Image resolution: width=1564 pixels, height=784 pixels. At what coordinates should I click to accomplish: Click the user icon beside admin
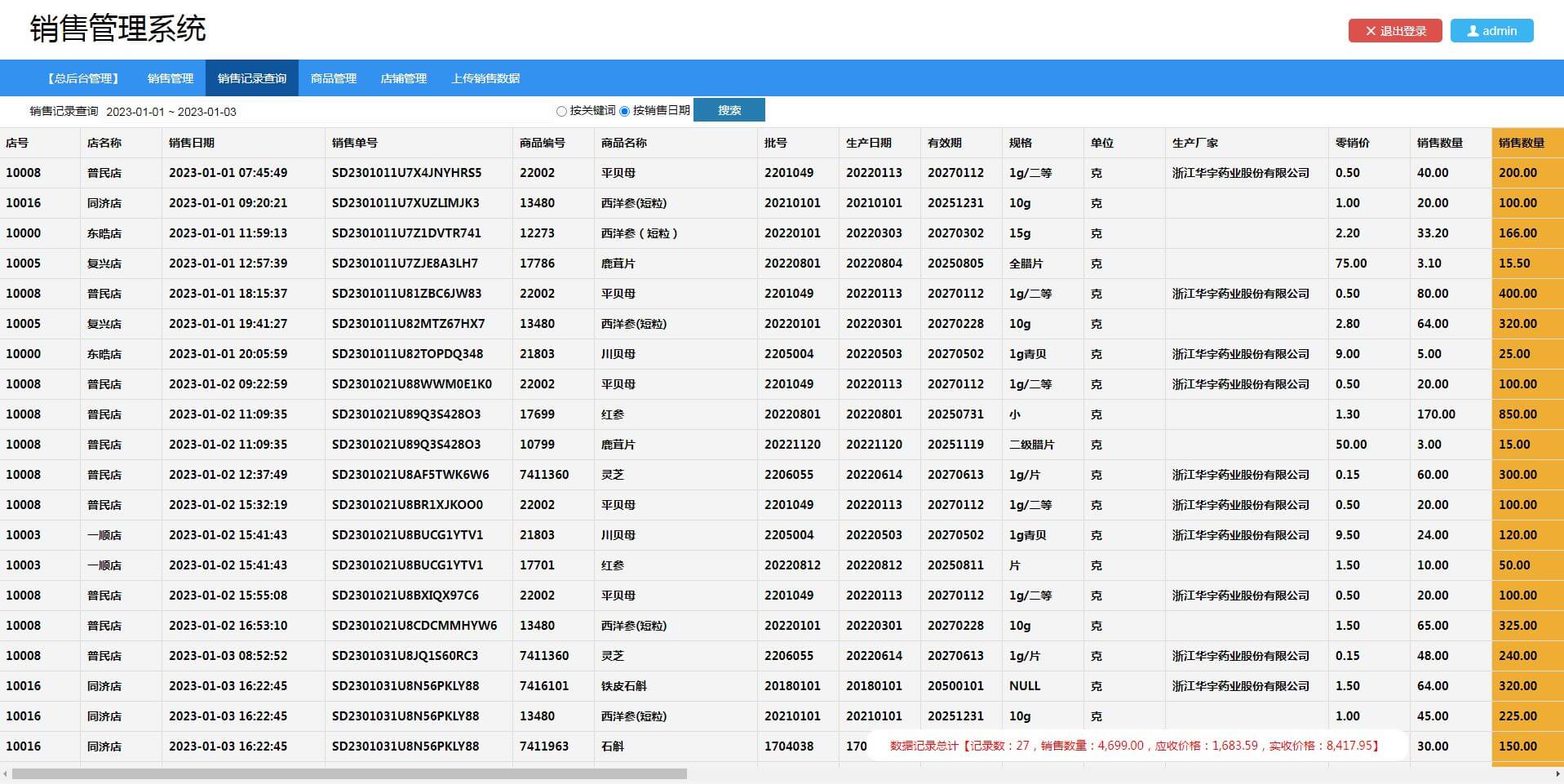tap(1473, 31)
